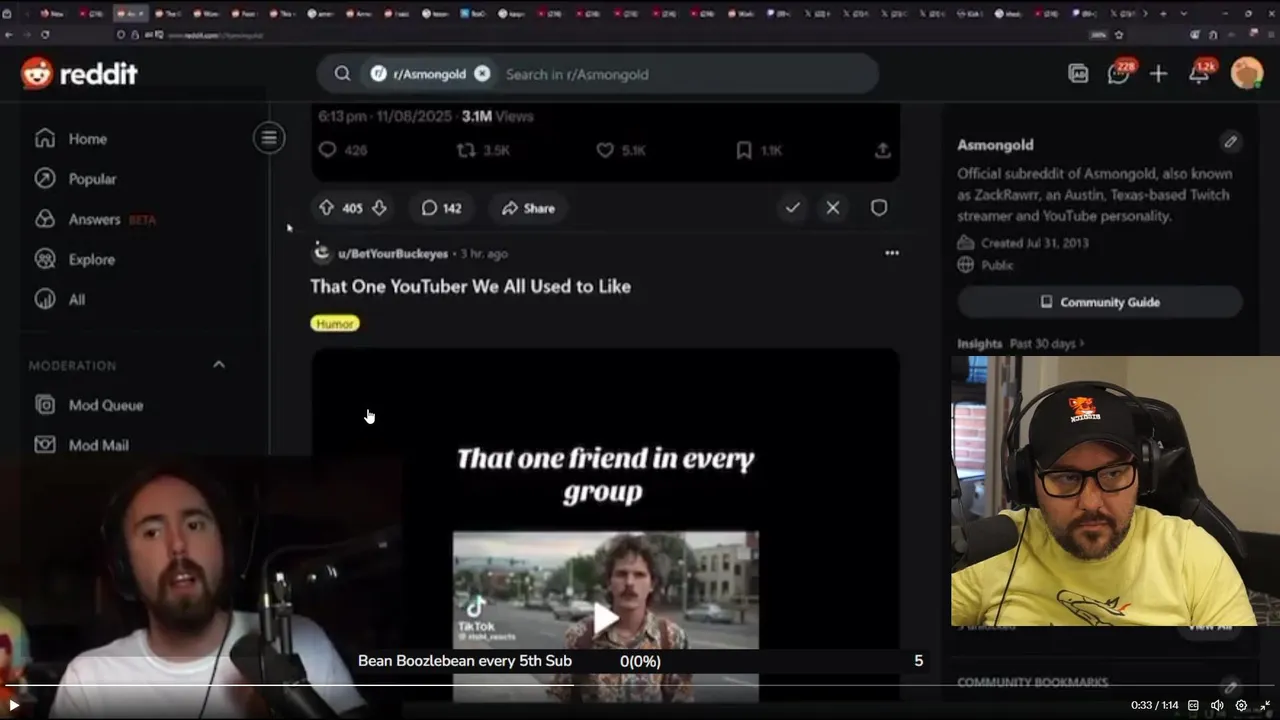This screenshot has width=1280, height=720.
Task: Open That One YouTuber We All Used to Like
Action: click(x=470, y=286)
